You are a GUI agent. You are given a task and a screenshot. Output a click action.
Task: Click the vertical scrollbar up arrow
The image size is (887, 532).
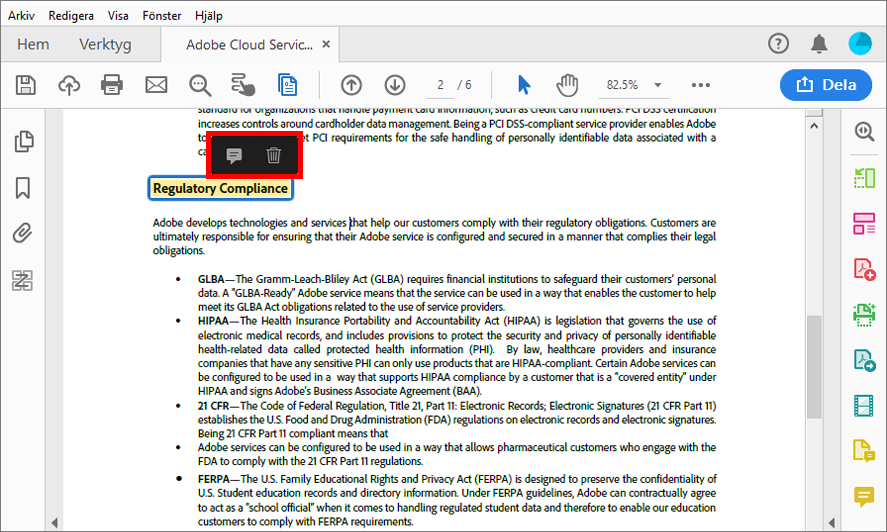(814, 126)
